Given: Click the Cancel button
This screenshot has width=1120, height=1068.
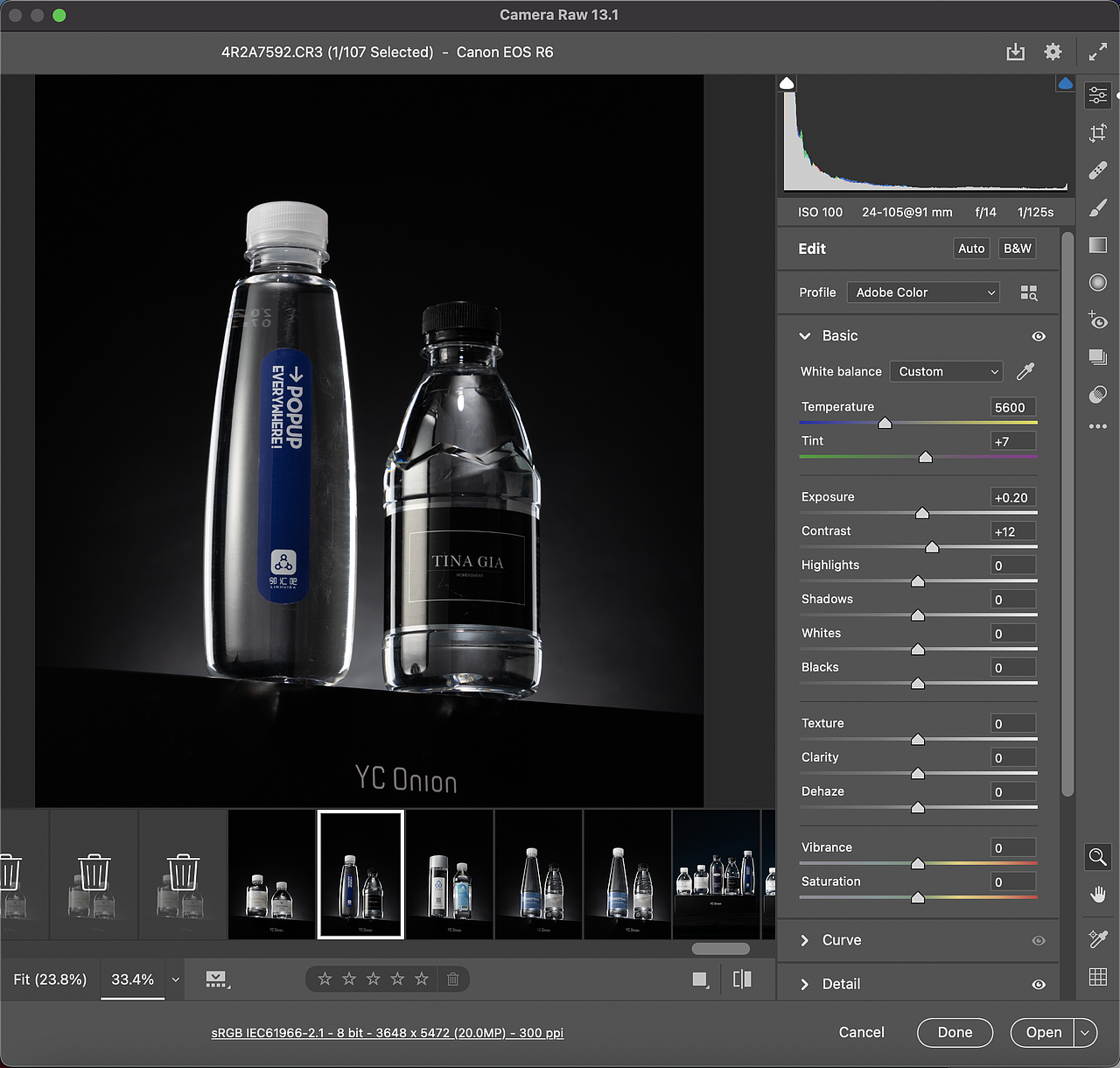Looking at the screenshot, I should coord(862,1033).
